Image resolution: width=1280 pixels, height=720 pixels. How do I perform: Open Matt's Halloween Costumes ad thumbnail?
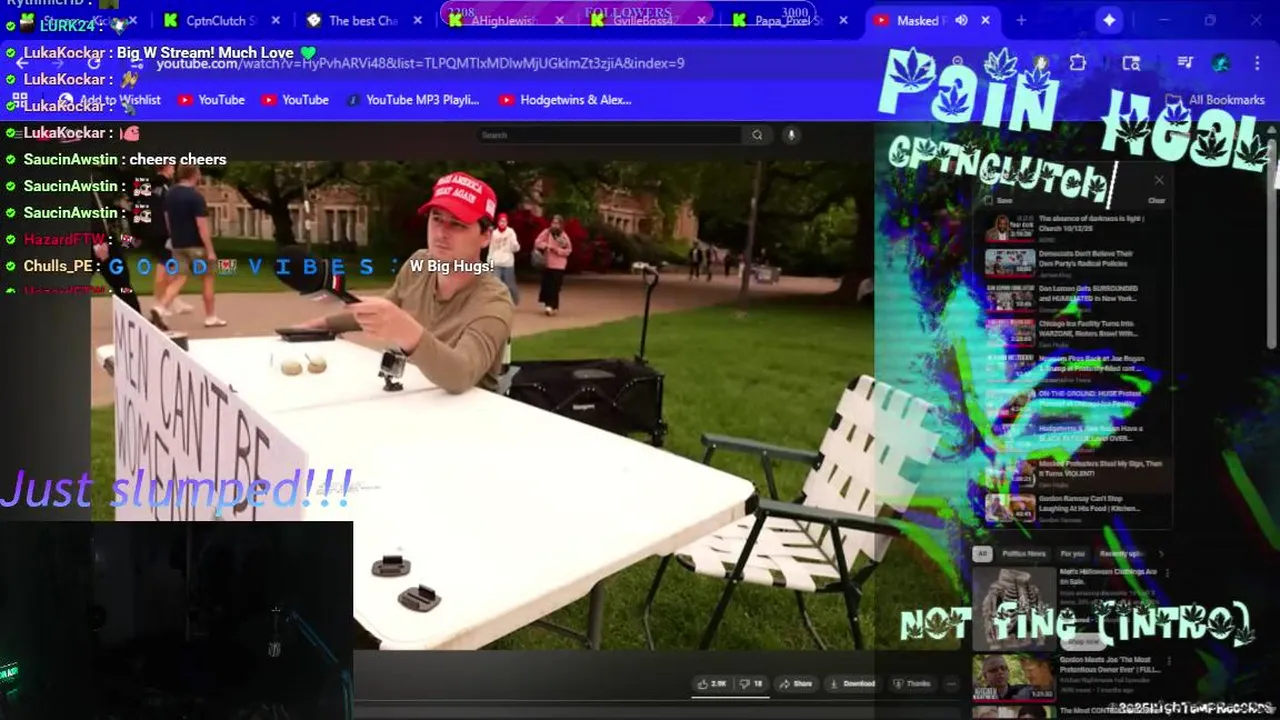pos(1015,608)
